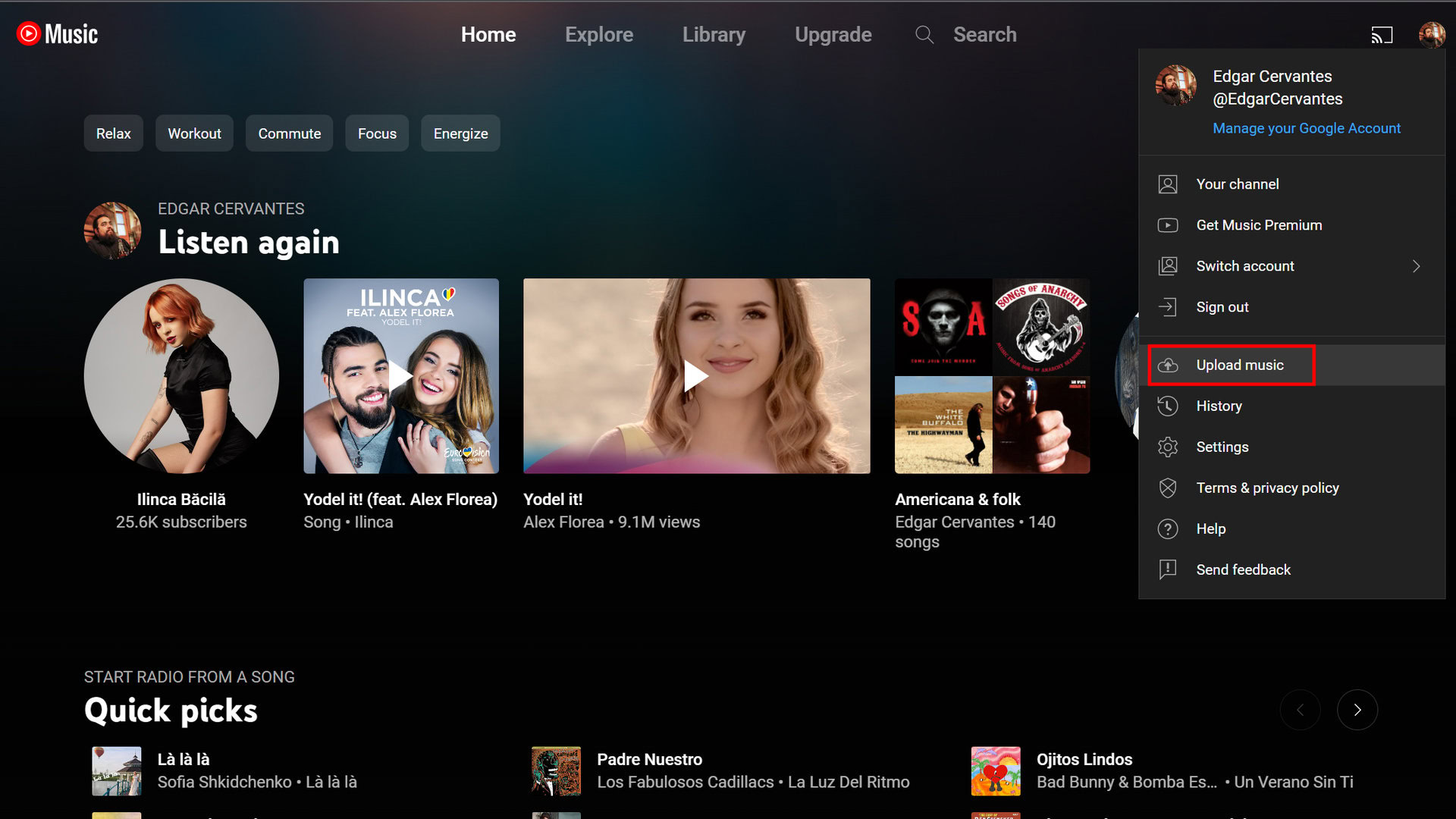The height and width of the screenshot is (819, 1456).
Task: Toggle the Workout mood chip
Action: (194, 133)
